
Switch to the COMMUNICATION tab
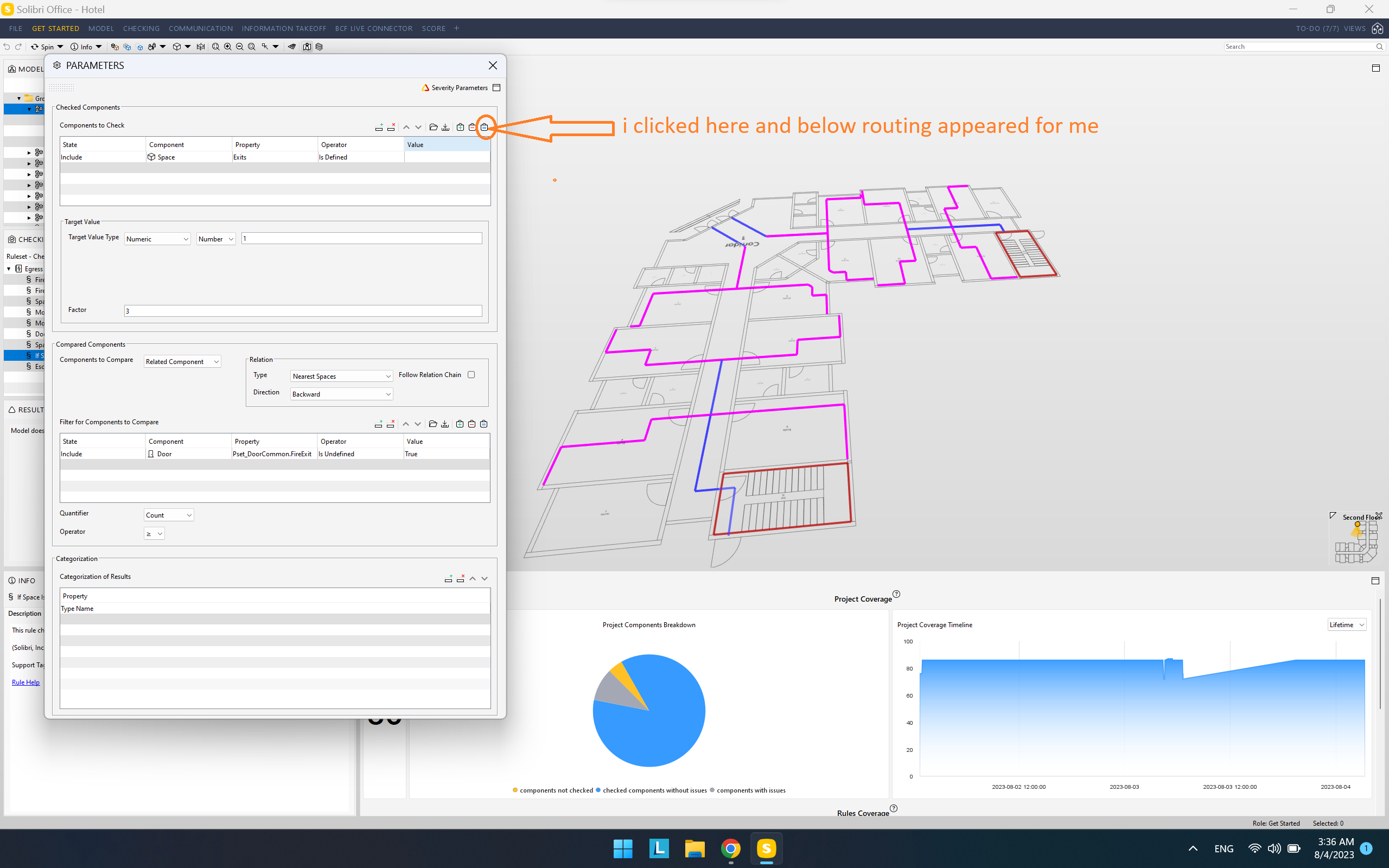pyautogui.click(x=201, y=28)
